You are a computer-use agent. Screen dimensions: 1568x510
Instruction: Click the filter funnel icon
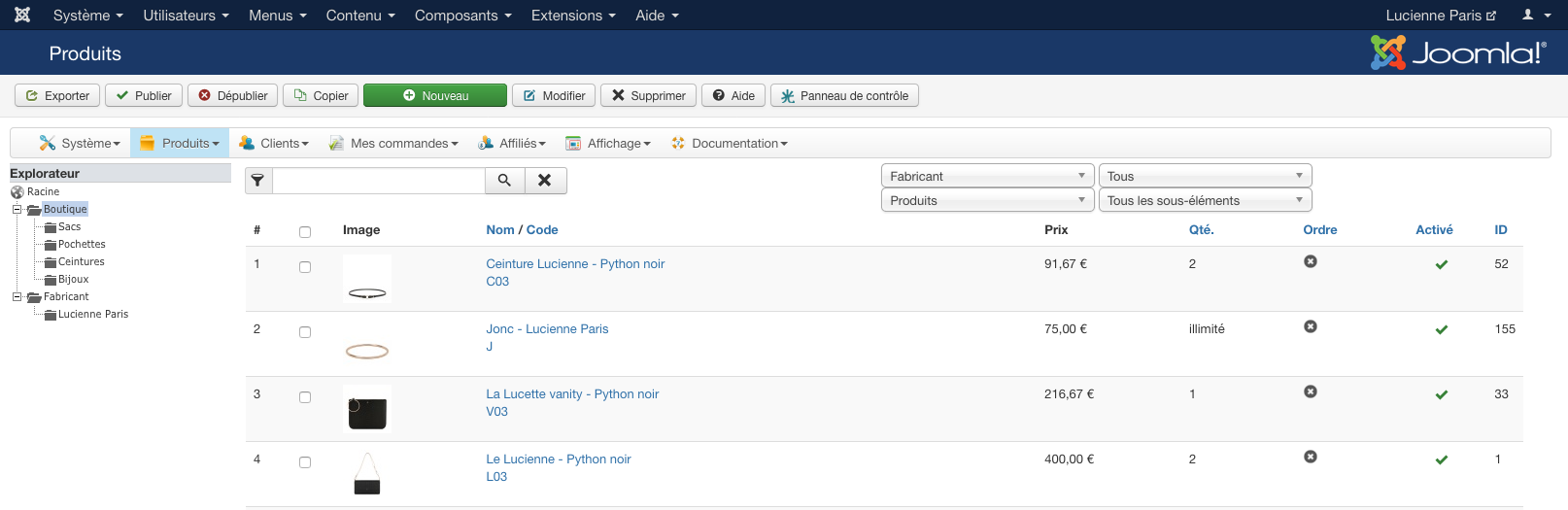[x=258, y=181]
